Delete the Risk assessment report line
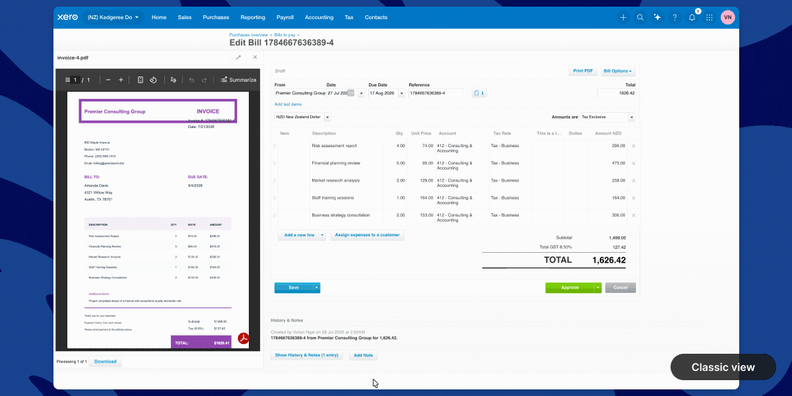Viewport: 792px width, 396px height. tap(633, 146)
